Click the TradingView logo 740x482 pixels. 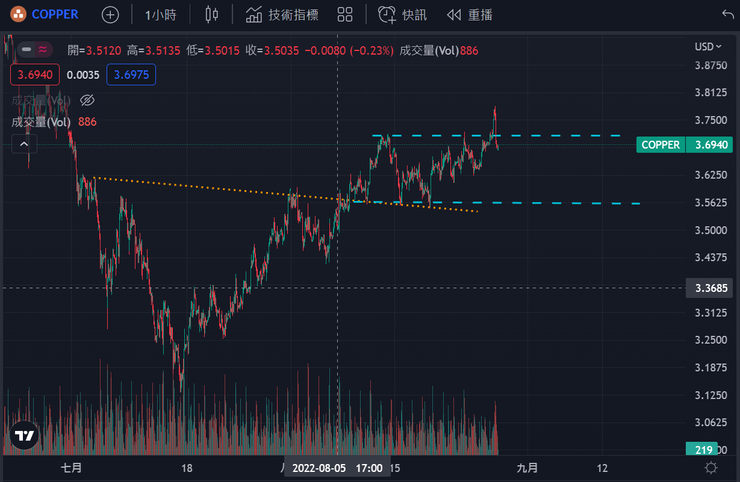point(25,436)
